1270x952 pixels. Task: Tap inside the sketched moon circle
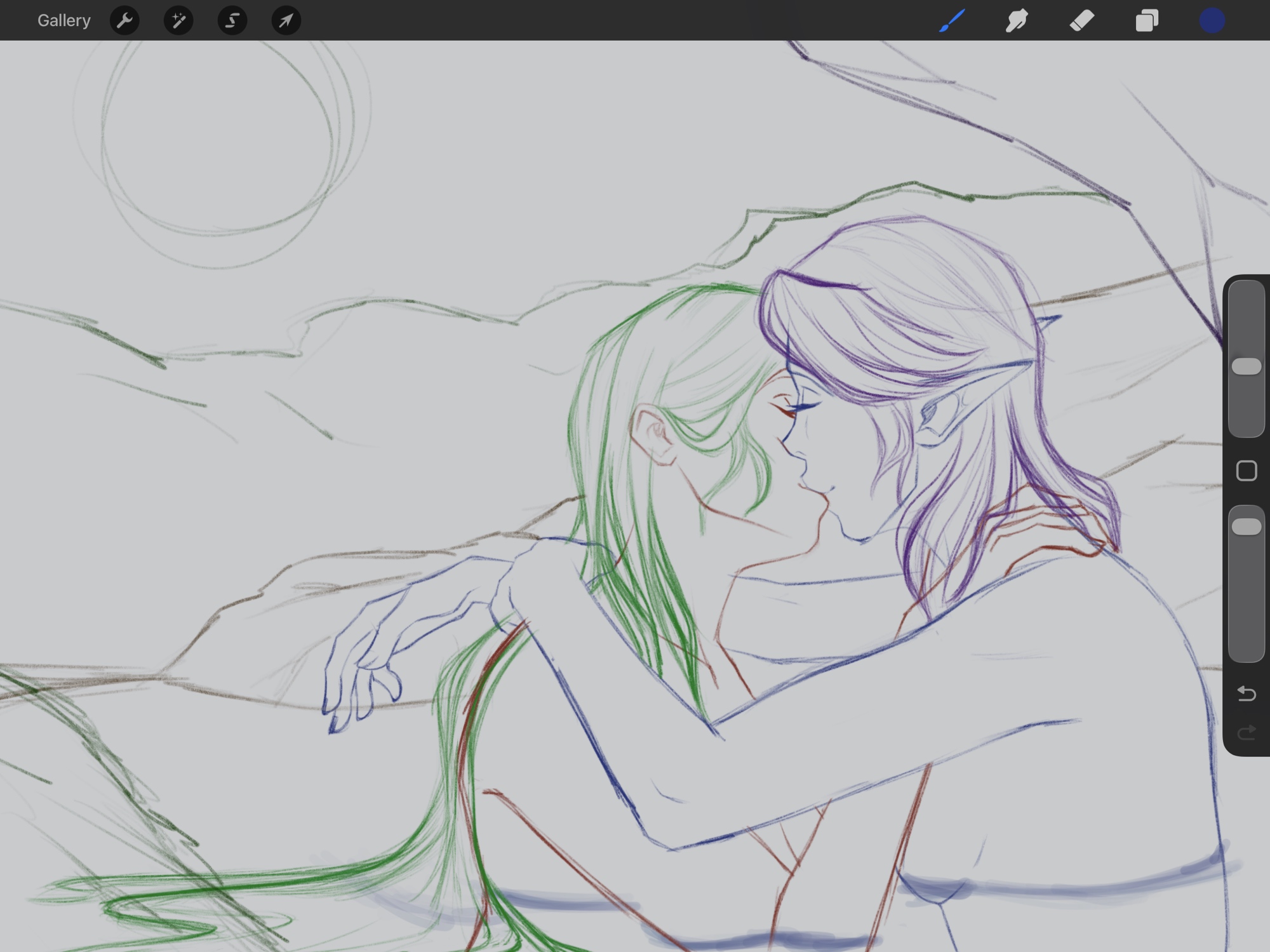pos(216,140)
